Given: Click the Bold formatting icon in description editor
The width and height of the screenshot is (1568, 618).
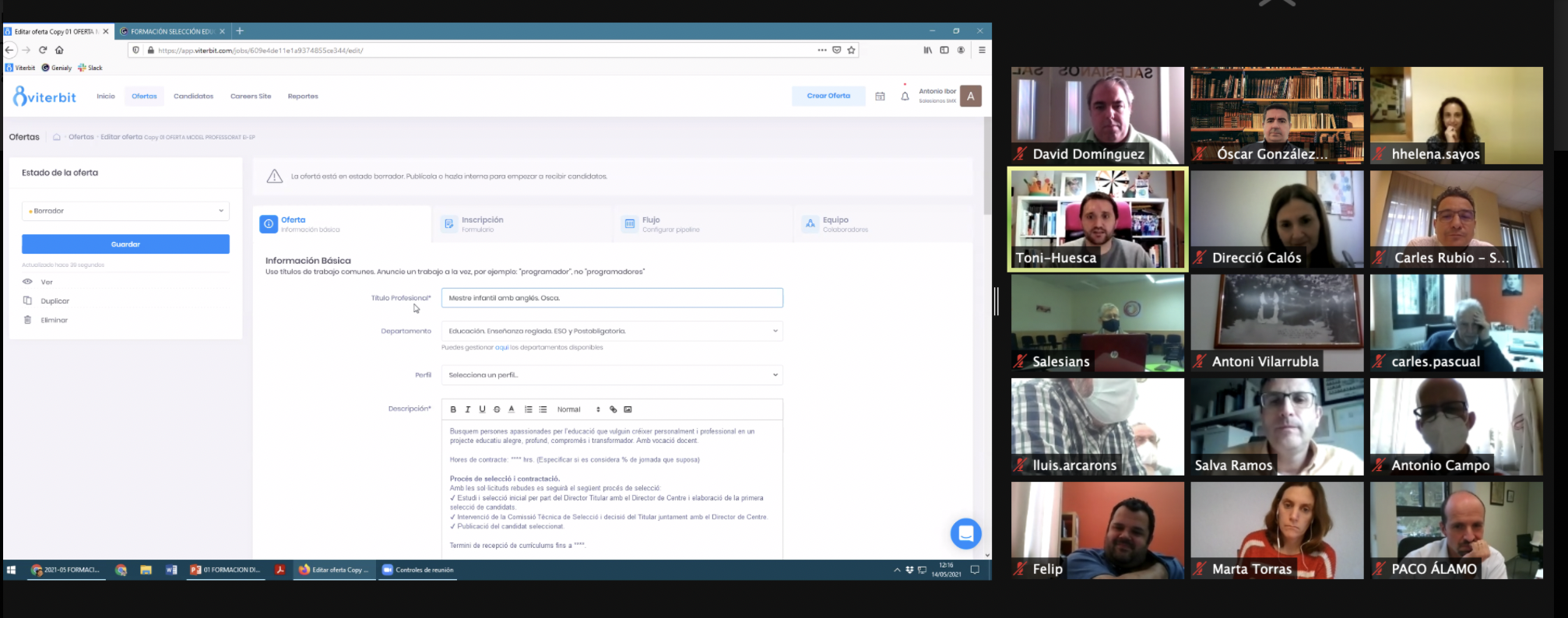Looking at the screenshot, I should [453, 409].
